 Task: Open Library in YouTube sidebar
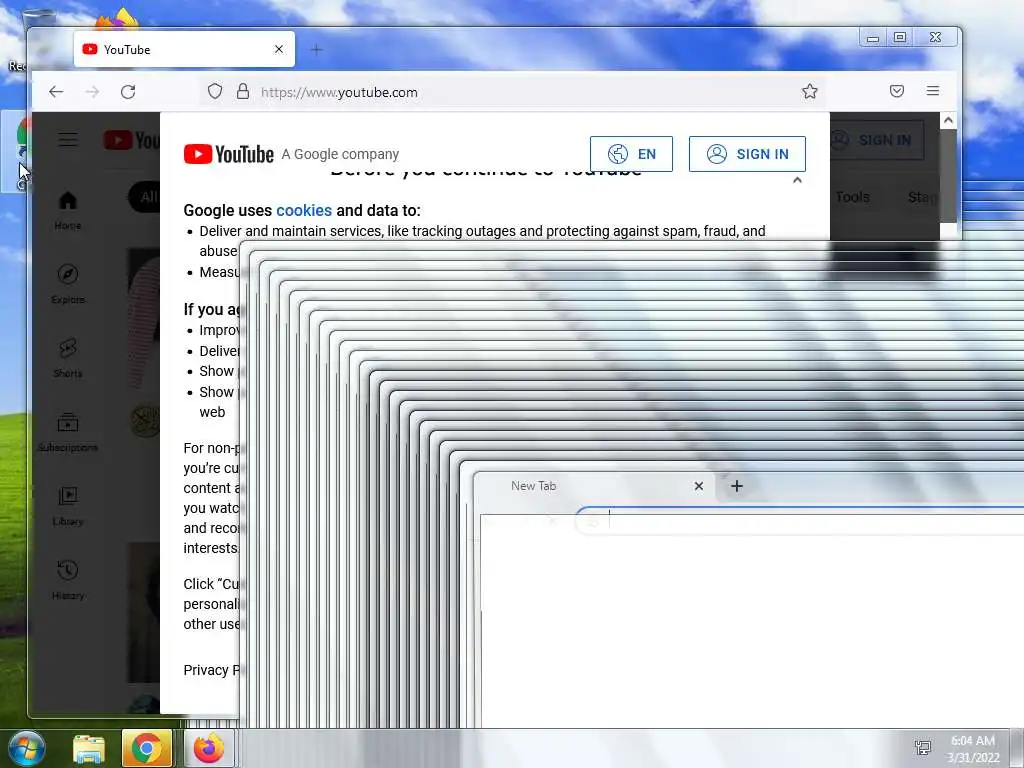68,506
